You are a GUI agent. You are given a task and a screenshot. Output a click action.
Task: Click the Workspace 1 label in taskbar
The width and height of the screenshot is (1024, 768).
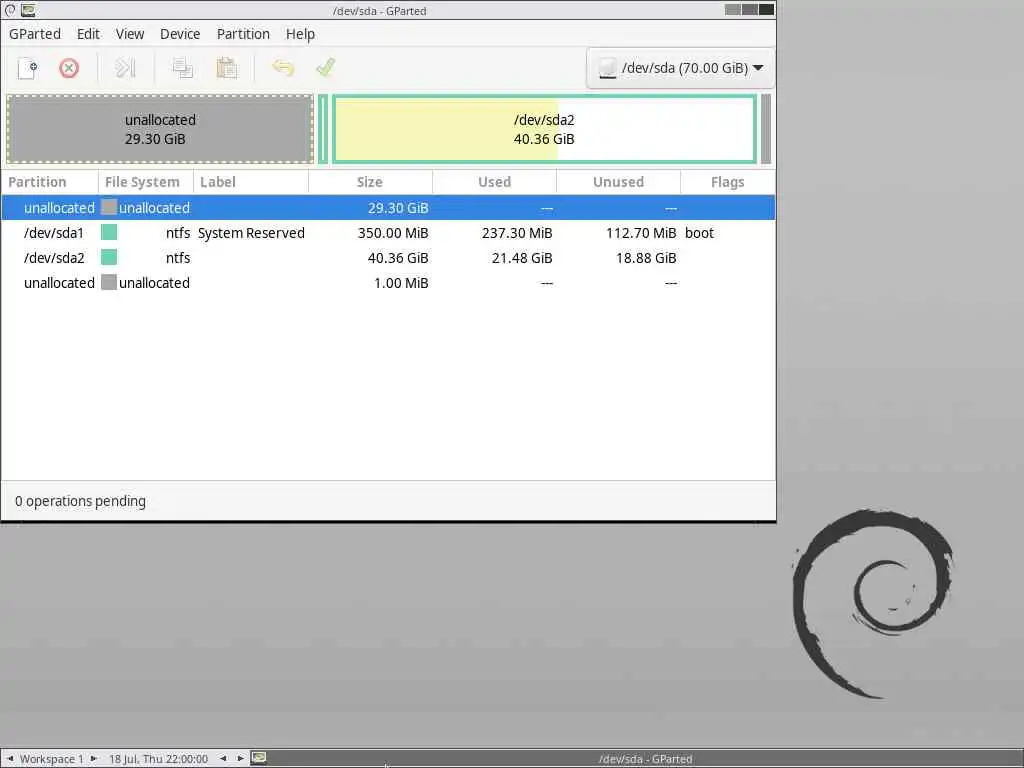[52, 759]
